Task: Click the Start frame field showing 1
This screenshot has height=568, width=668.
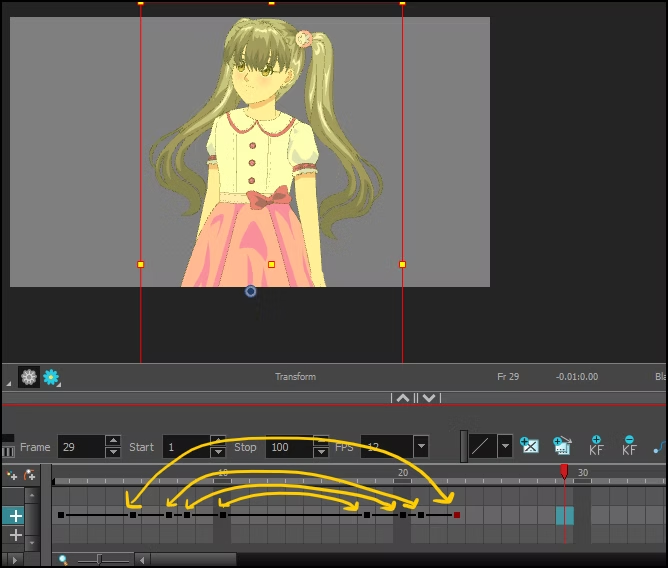Action: [x=186, y=447]
